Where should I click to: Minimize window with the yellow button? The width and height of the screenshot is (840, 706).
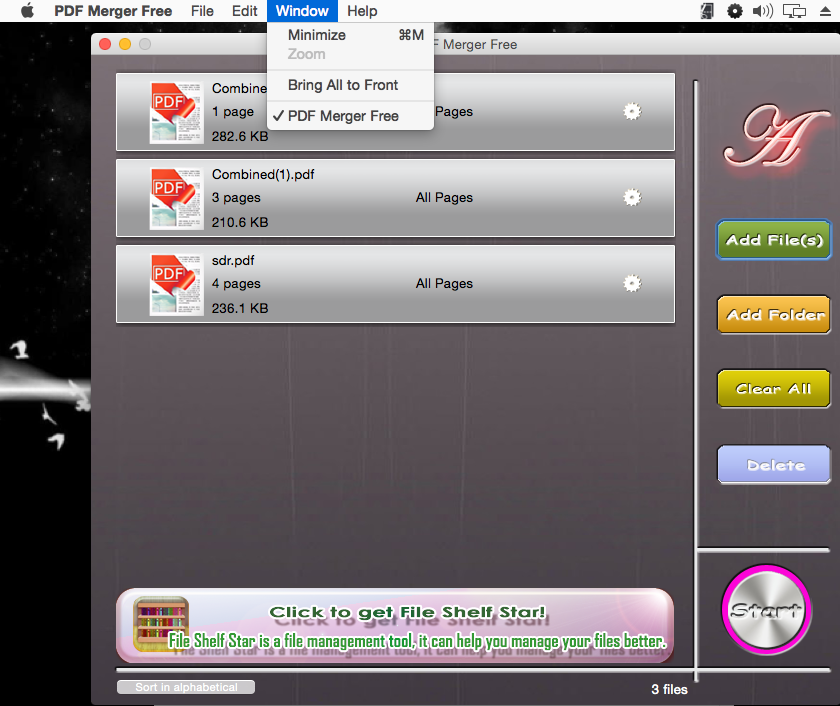pos(125,44)
